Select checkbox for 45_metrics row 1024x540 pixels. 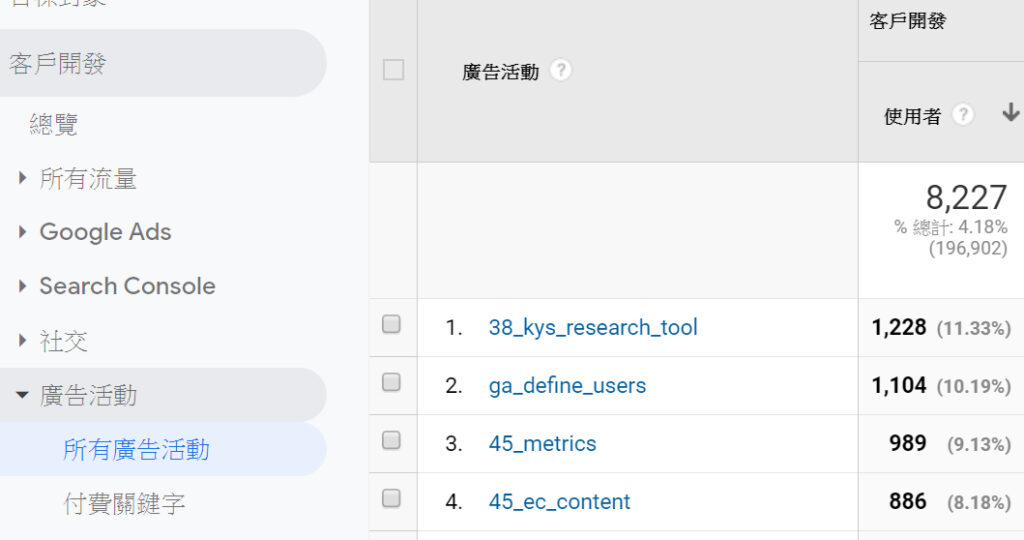(x=391, y=440)
